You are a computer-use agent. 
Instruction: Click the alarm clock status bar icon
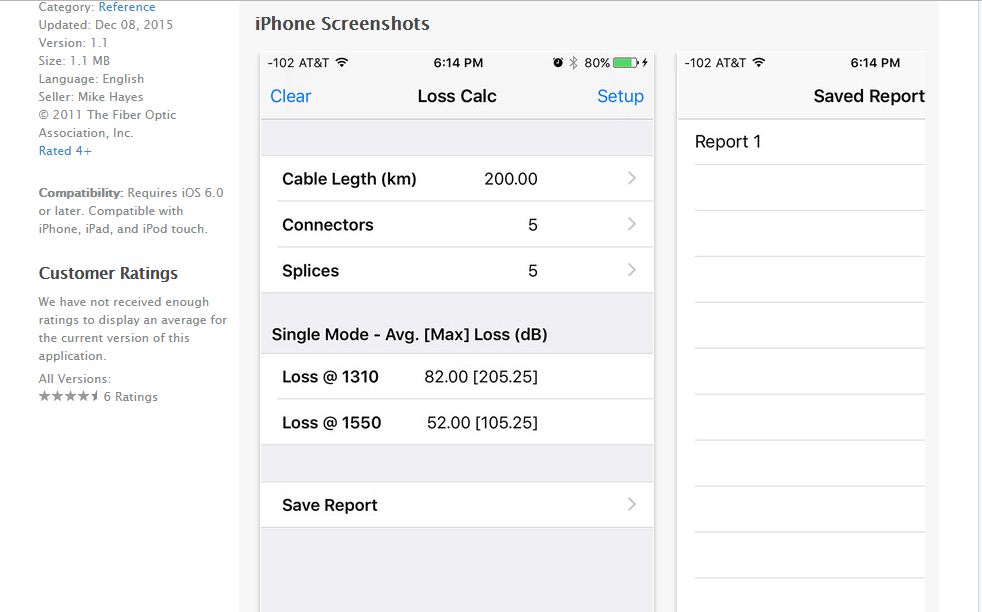point(558,62)
